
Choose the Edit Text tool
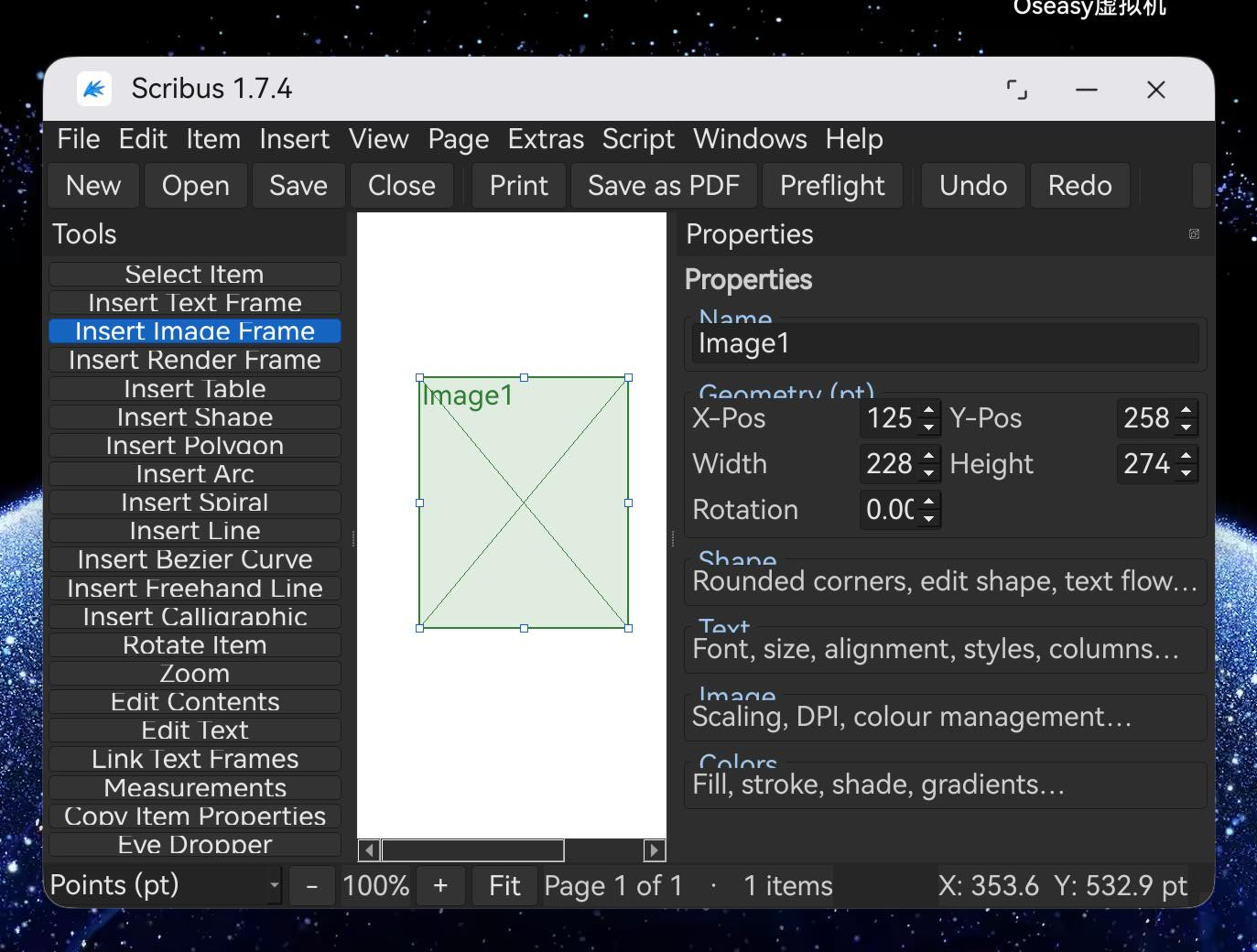195,730
